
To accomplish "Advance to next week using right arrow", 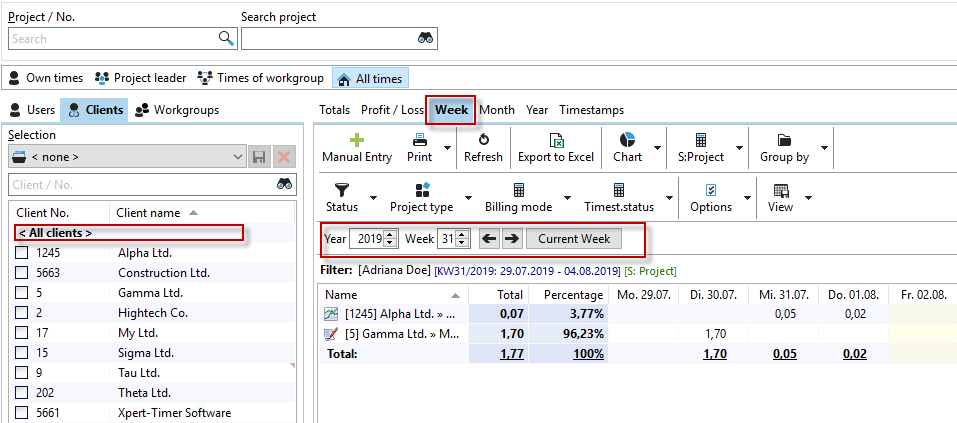I will [511, 239].
